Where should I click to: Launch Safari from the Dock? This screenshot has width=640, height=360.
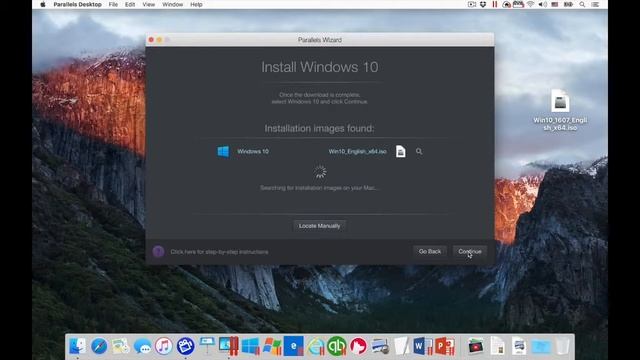(x=99, y=346)
